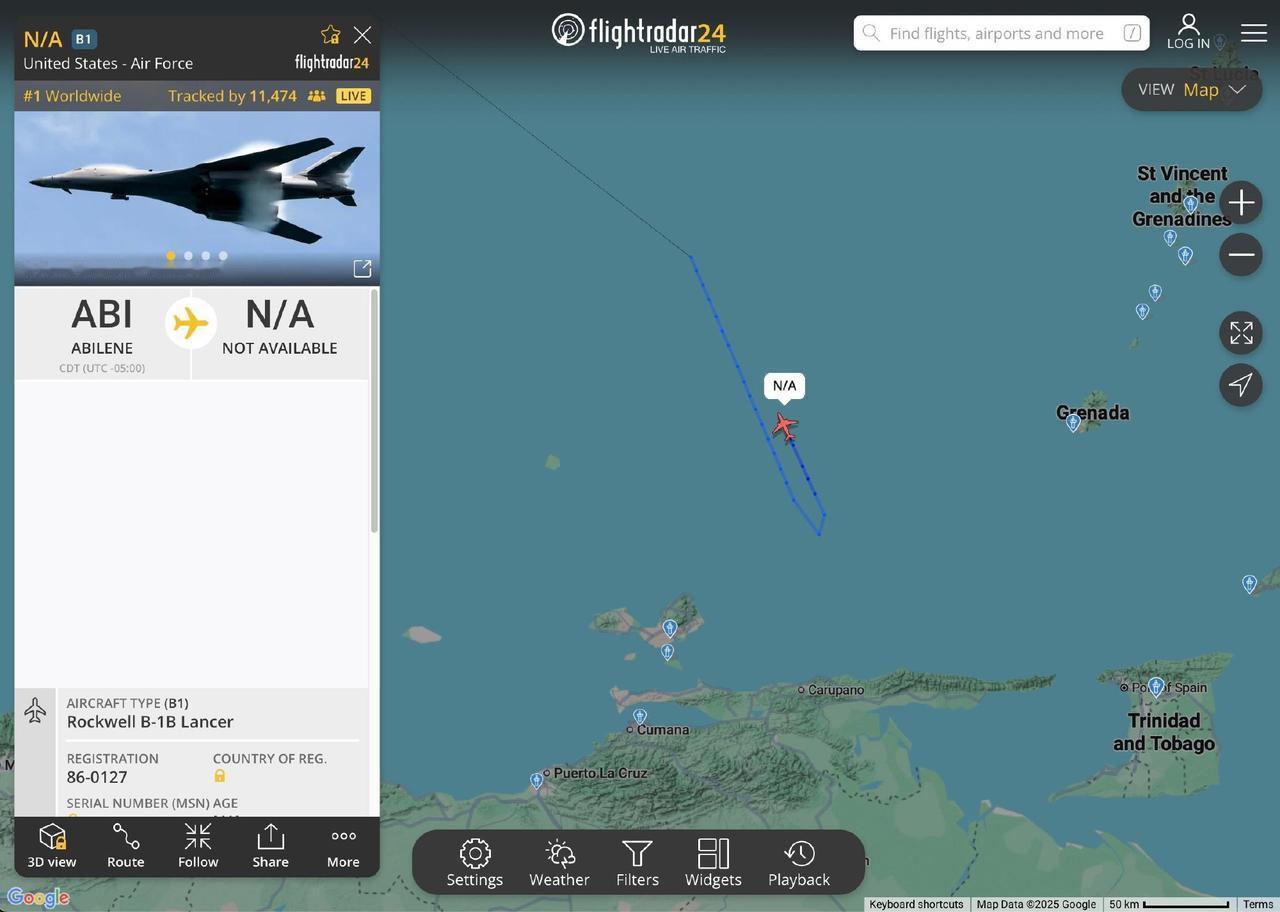Toggle Follow aircraft mode
The width and height of the screenshot is (1280, 912).
[198, 846]
